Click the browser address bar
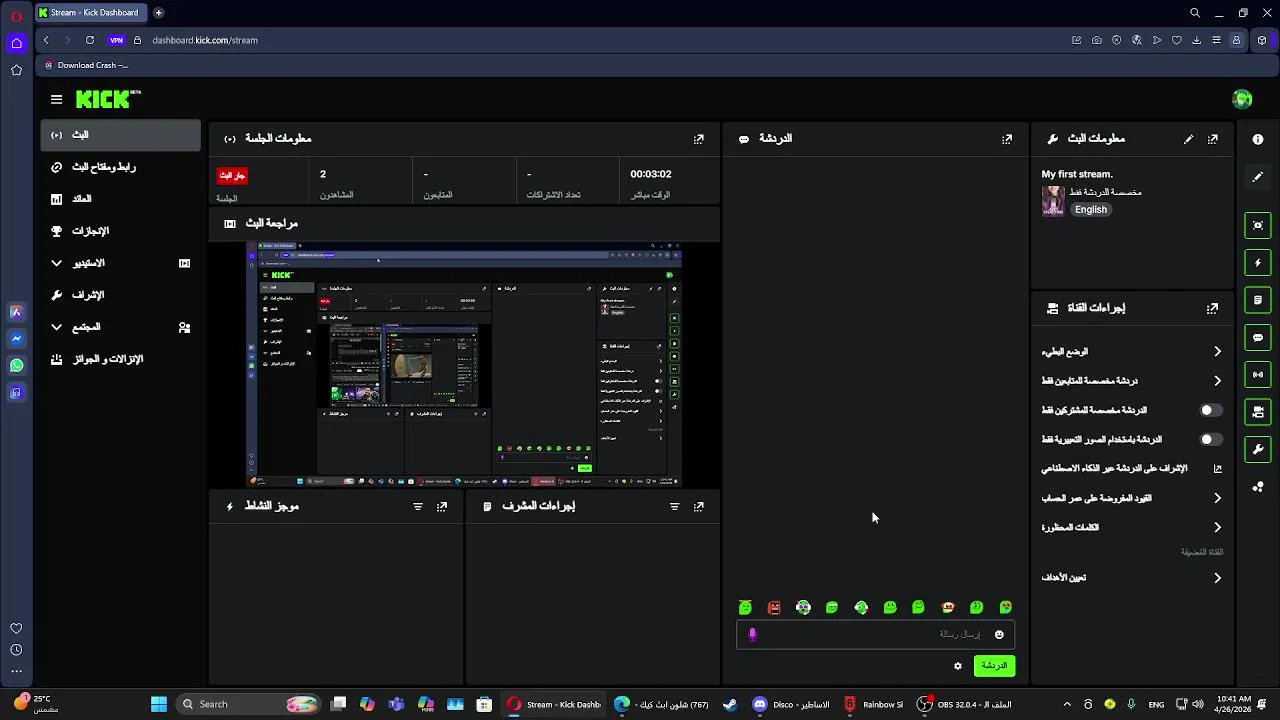 pyautogui.click(x=600, y=40)
